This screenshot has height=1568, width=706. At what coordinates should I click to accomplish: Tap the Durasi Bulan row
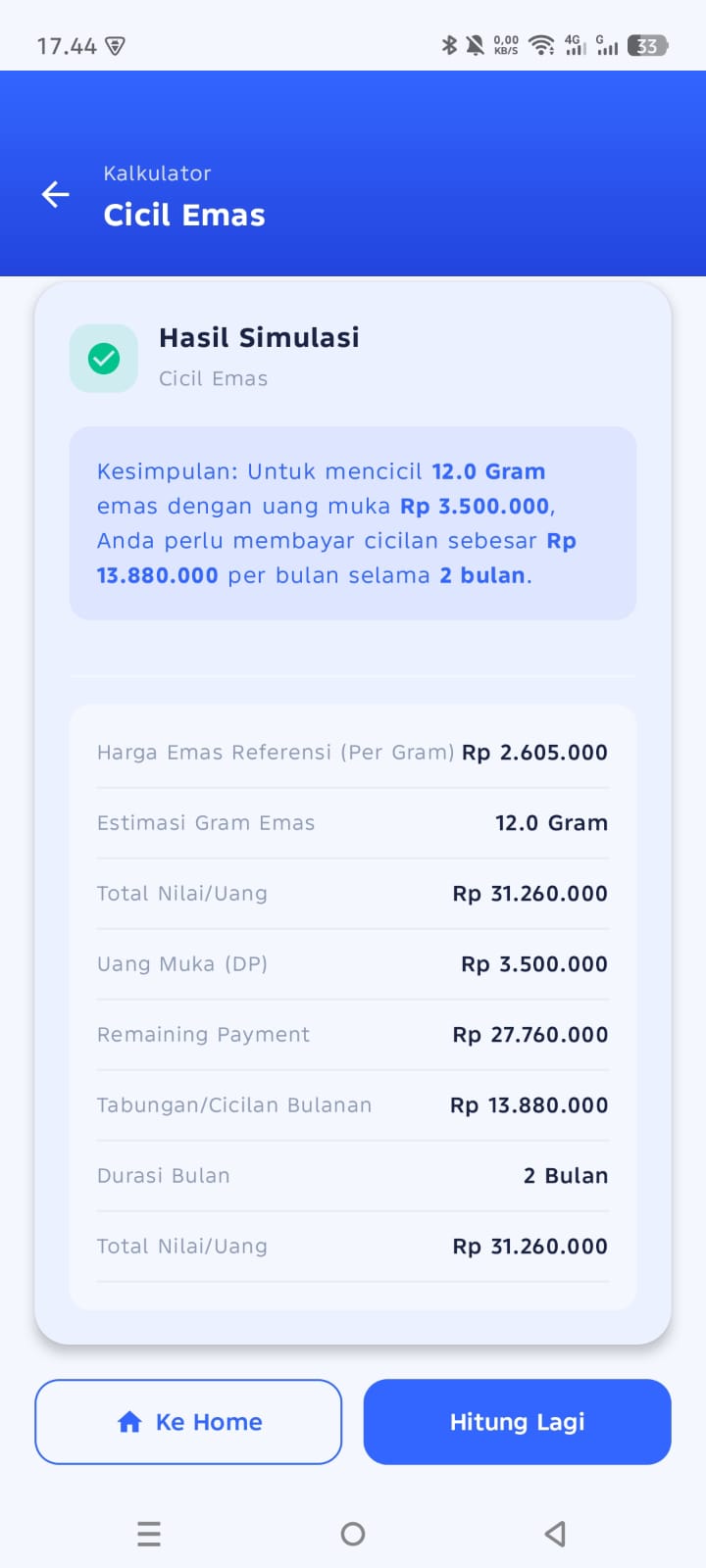[x=353, y=1176]
